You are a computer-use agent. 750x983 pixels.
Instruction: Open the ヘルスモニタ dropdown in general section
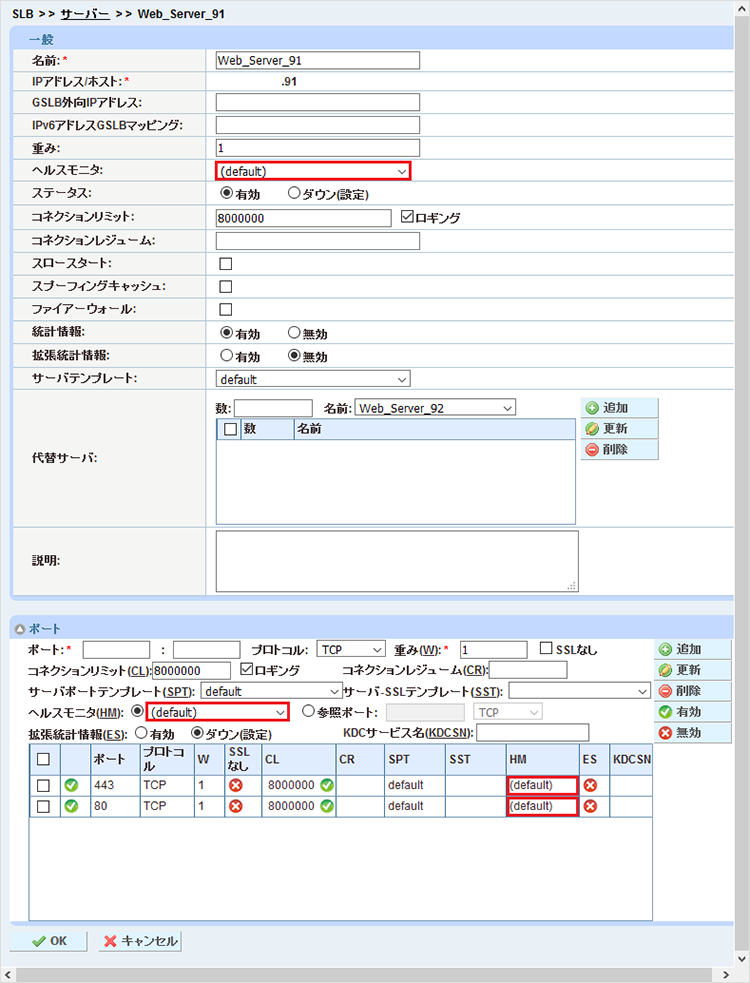312,171
